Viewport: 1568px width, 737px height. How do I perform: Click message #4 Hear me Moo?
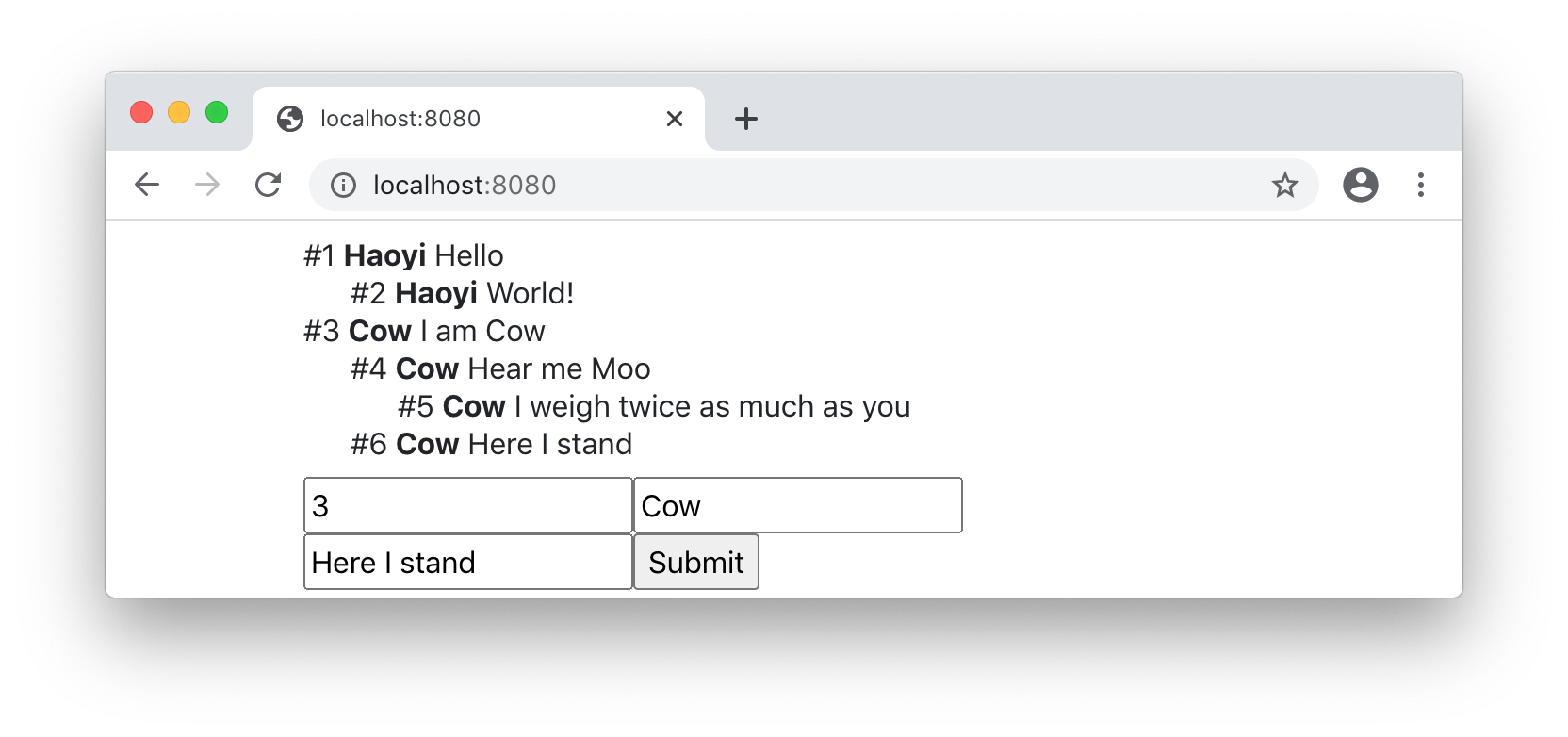point(499,368)
